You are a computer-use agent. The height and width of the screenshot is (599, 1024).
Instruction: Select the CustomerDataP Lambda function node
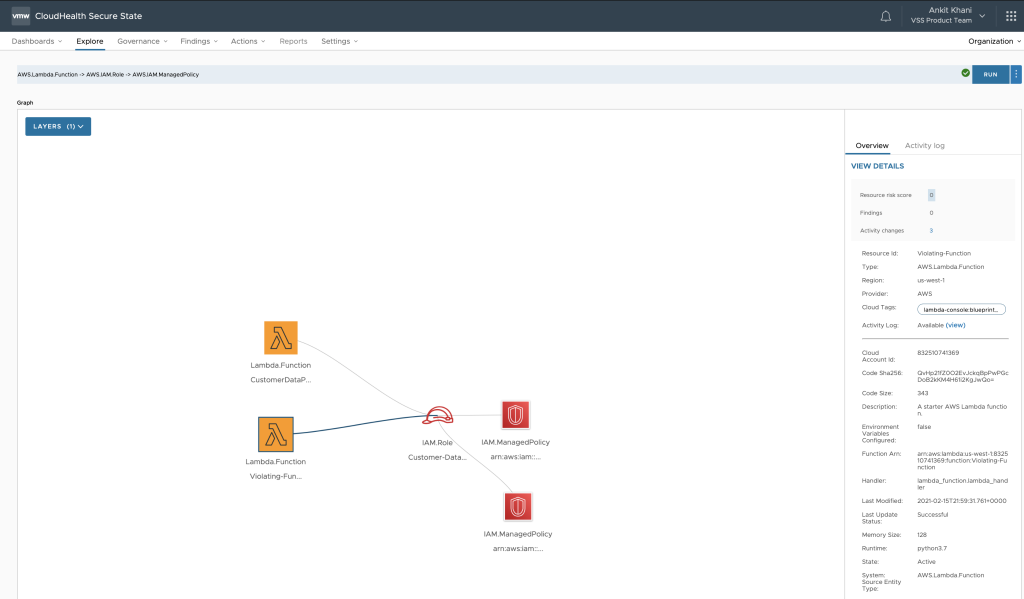tap(281, 338)
